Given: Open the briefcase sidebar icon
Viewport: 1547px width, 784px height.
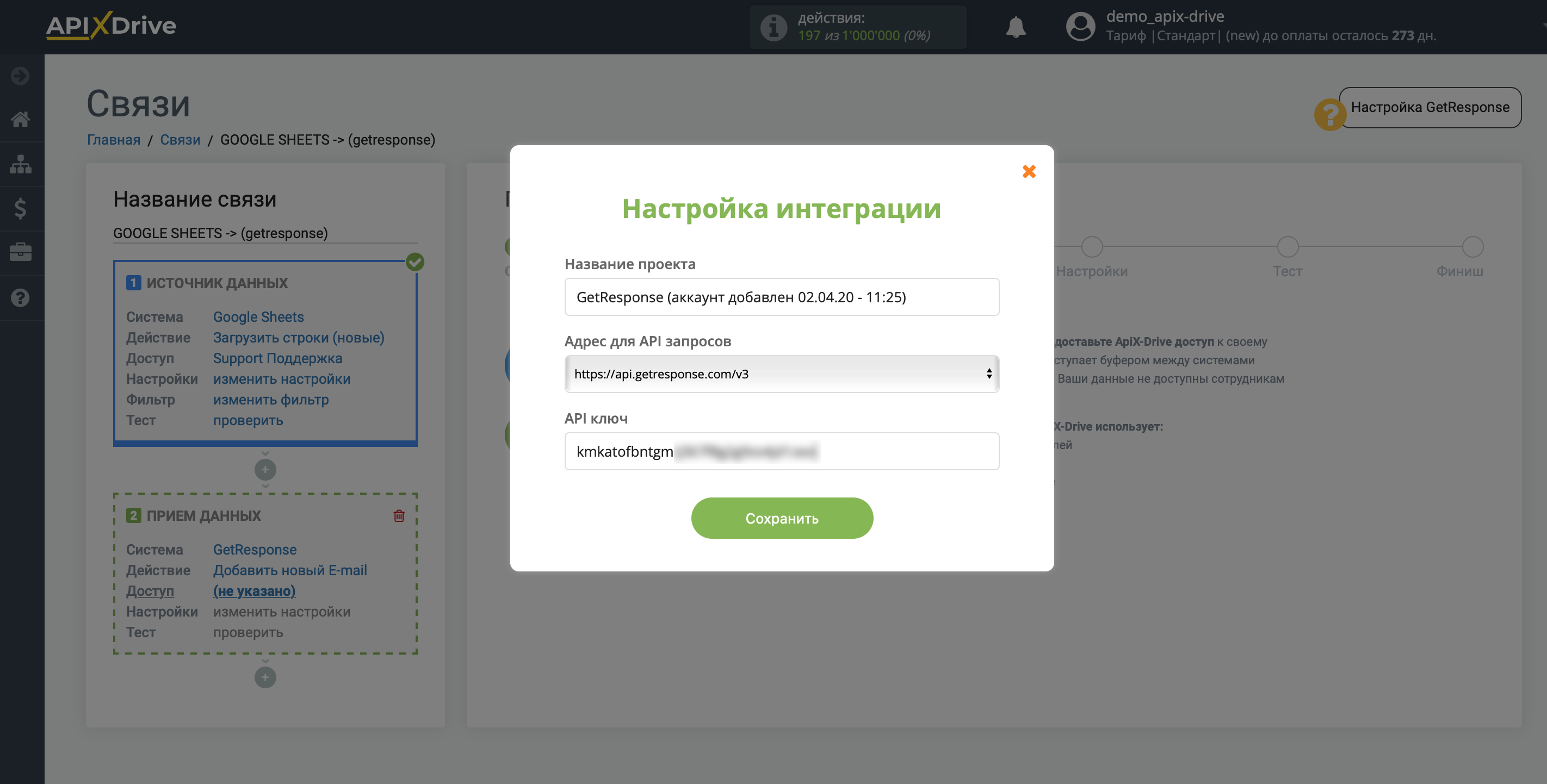Looking at the screenshot, I should click(x=21, y=252).
